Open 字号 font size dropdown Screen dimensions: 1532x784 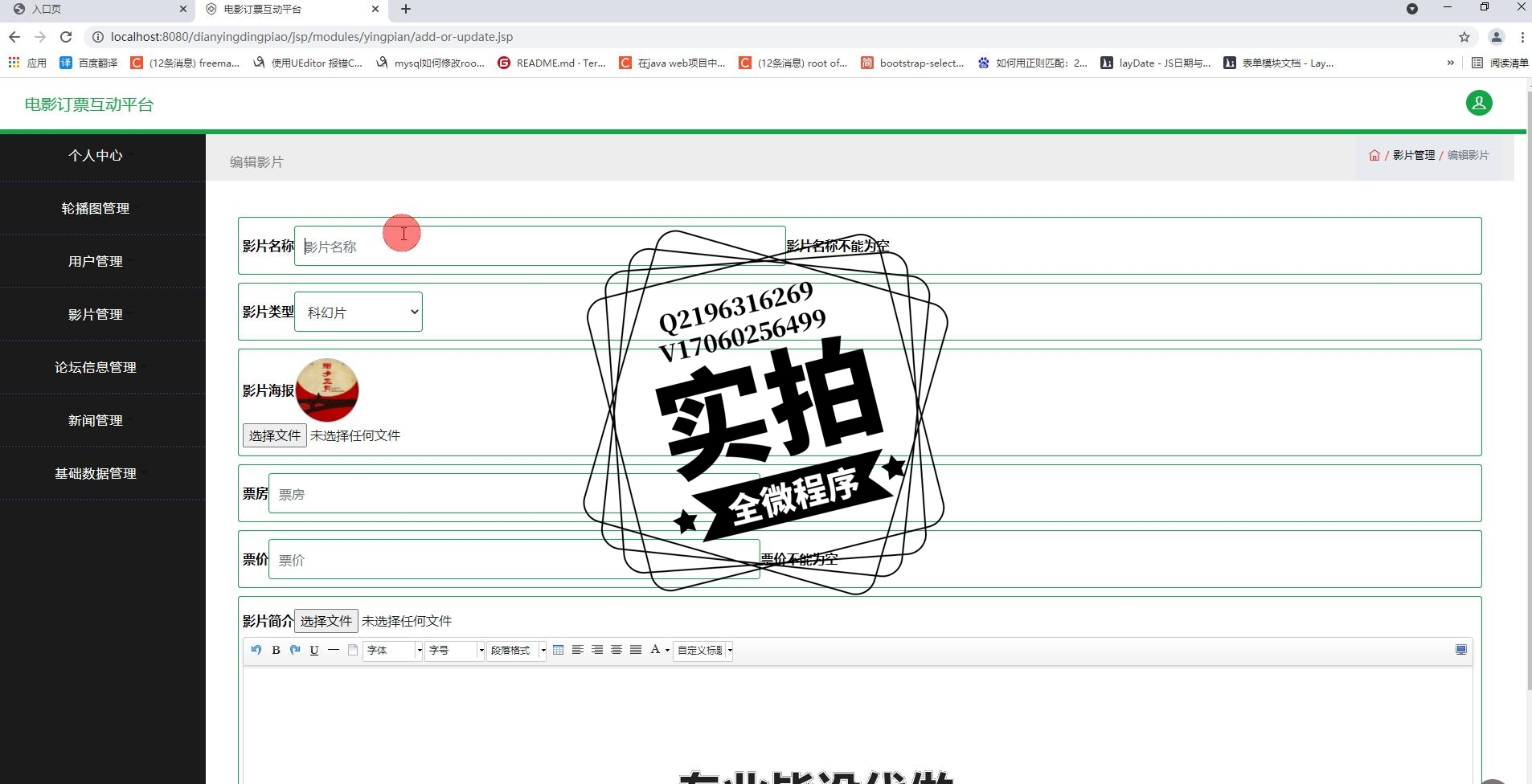click(x=455, y=650)
